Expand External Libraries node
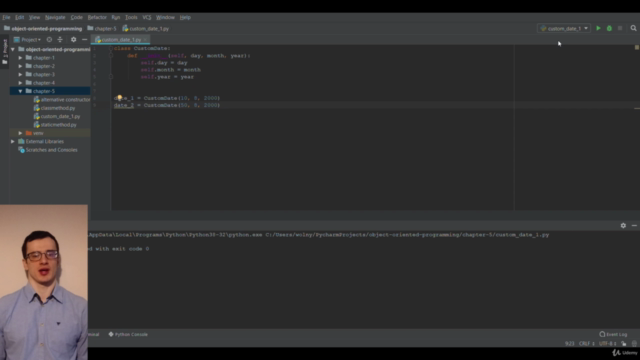This screenshot has width=640, height=360. click(13, 141)
